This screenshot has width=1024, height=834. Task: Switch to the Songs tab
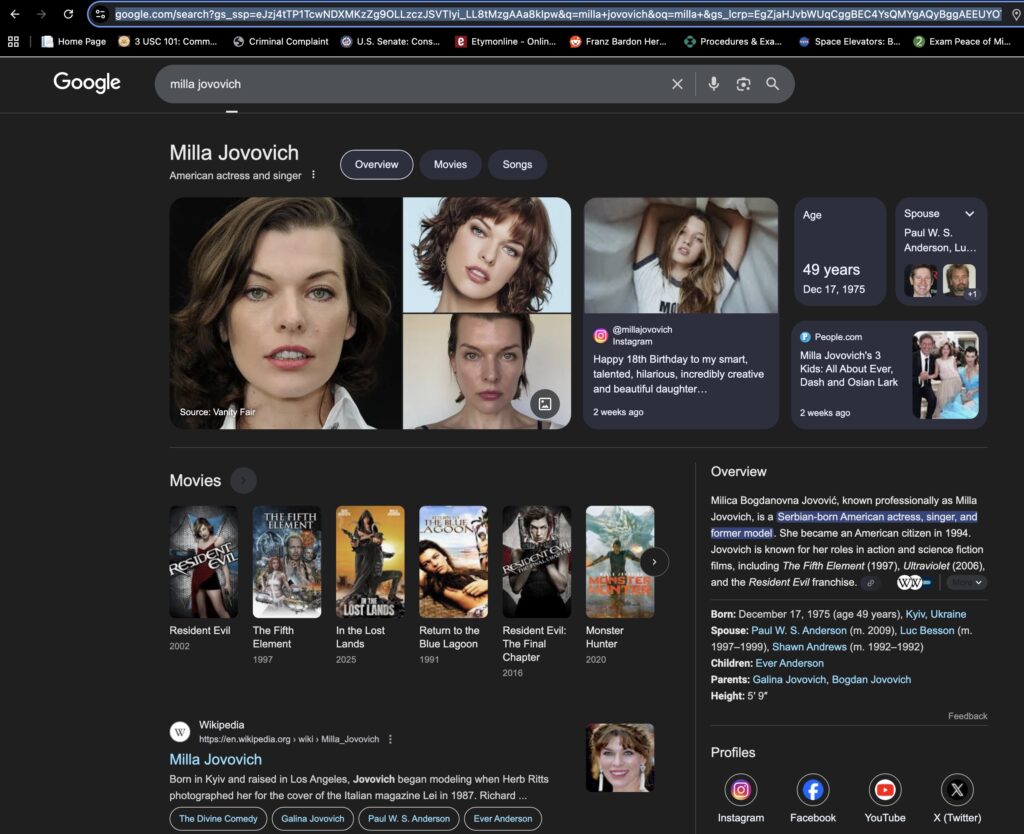pyautogui.click(x=517, y=164)
